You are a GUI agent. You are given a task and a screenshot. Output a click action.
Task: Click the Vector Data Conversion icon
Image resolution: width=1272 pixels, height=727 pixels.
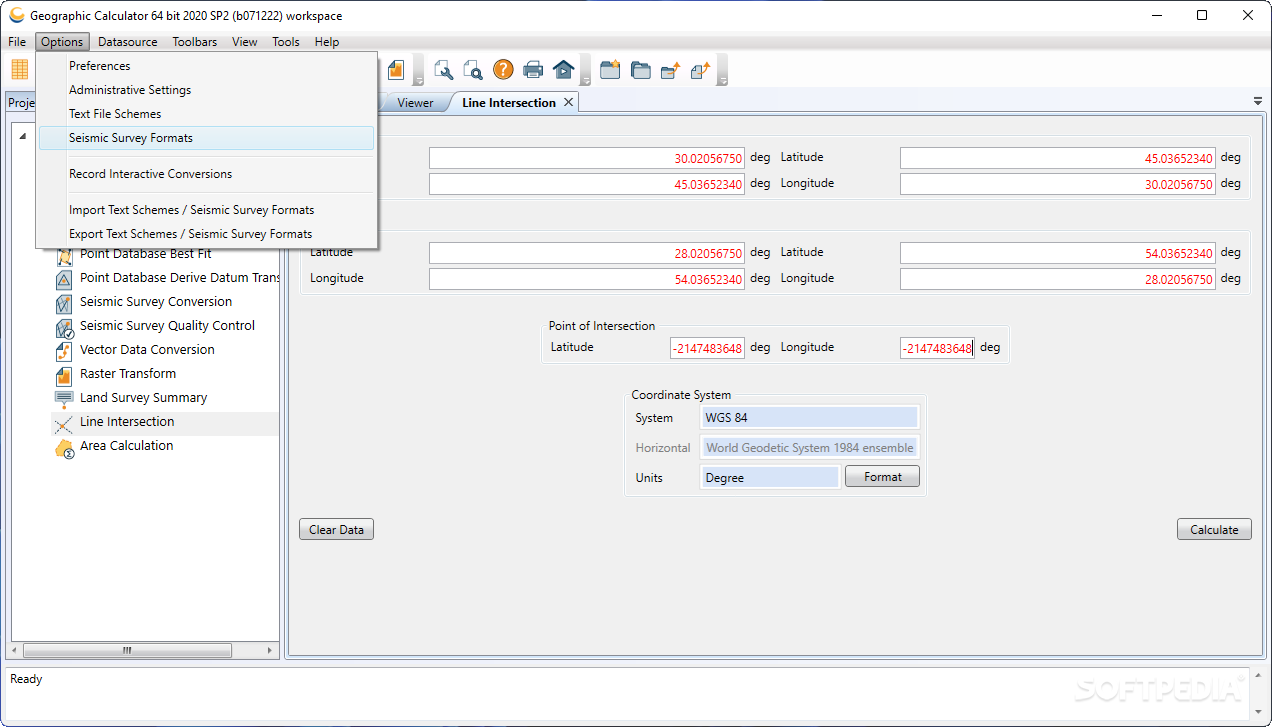click(x=64, y=350)
